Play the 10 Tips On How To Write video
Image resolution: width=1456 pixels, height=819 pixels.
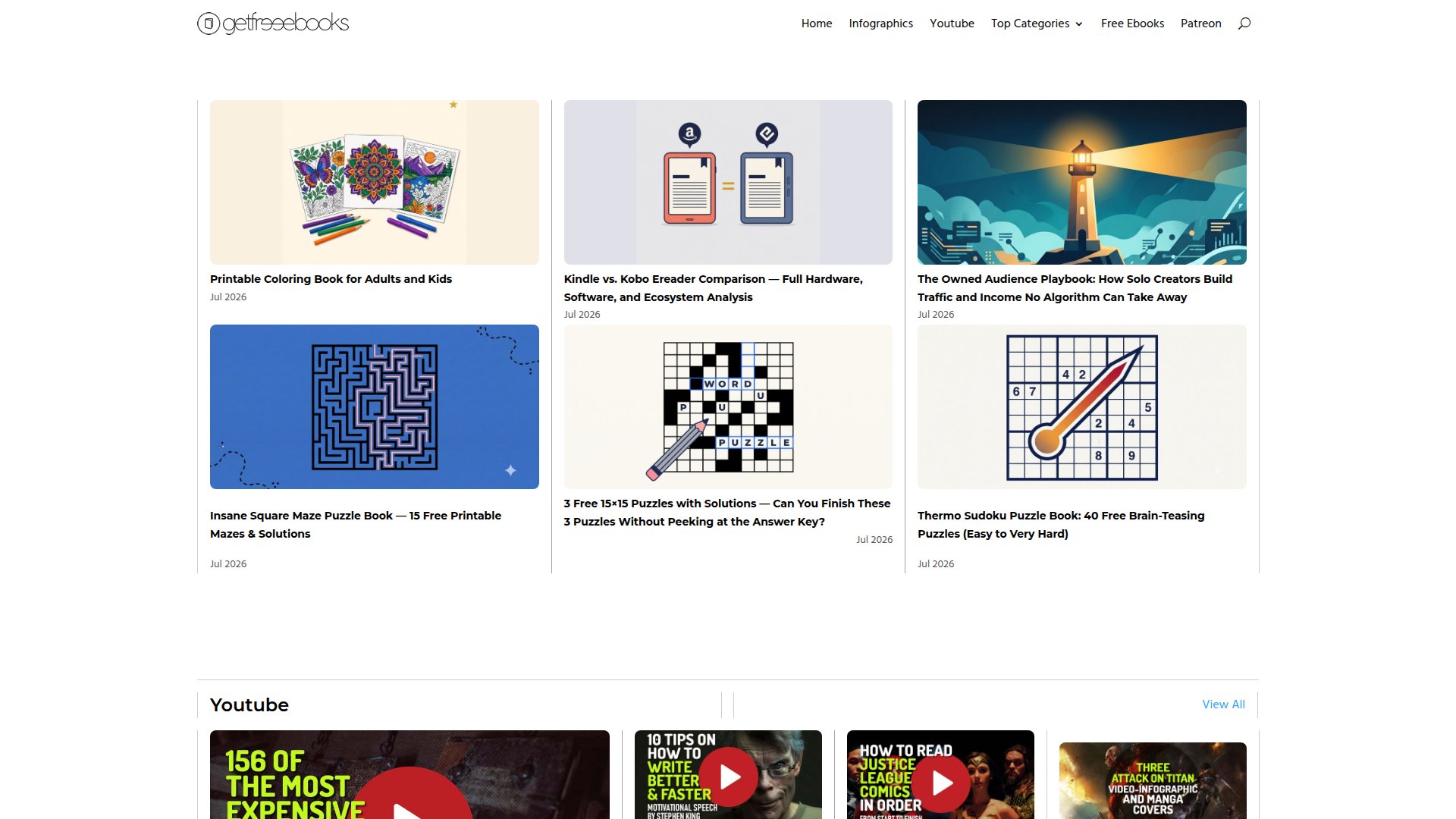click(728, 777)
